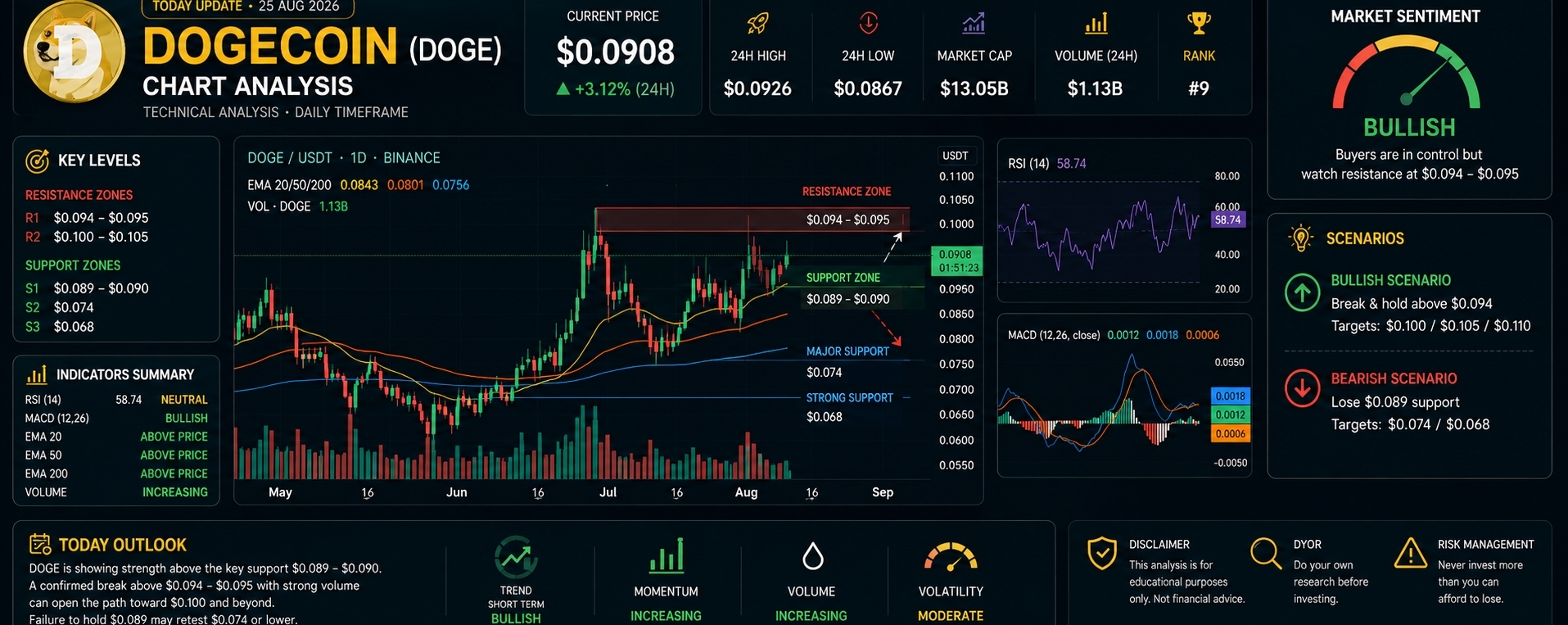Click the 24H High value $0.0926
The width and height of the screenshot is (1568, 625).
click(757, 88)
